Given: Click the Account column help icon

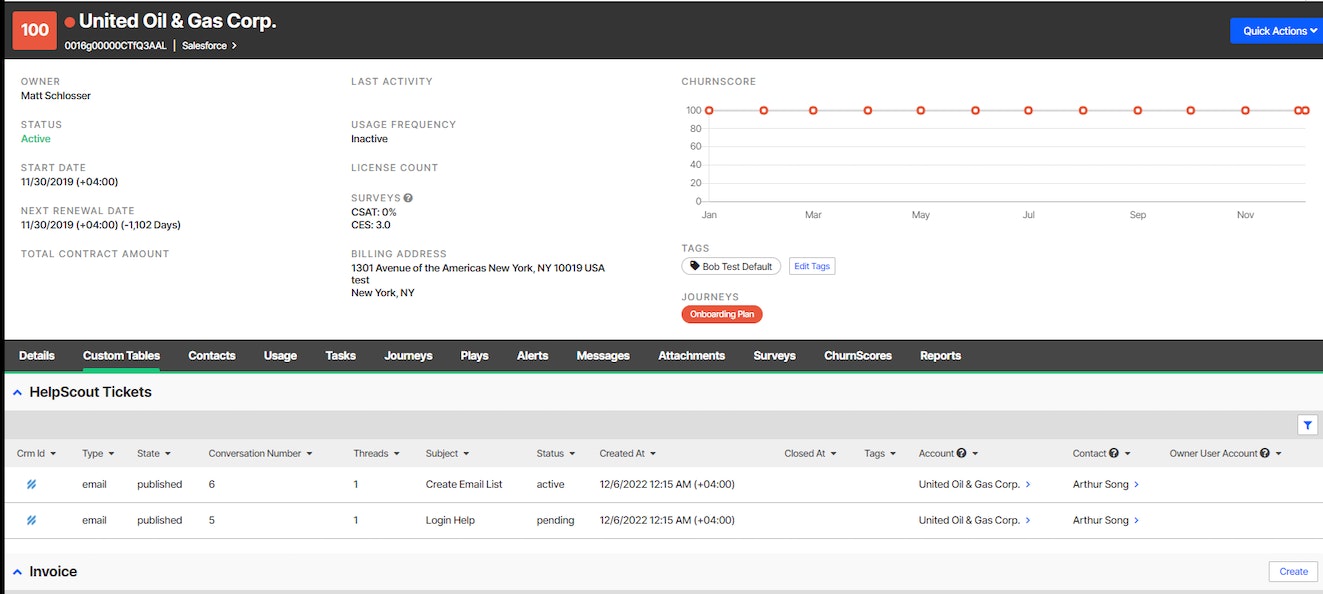Looking at the screenshot, I should [x=962, y=453].
